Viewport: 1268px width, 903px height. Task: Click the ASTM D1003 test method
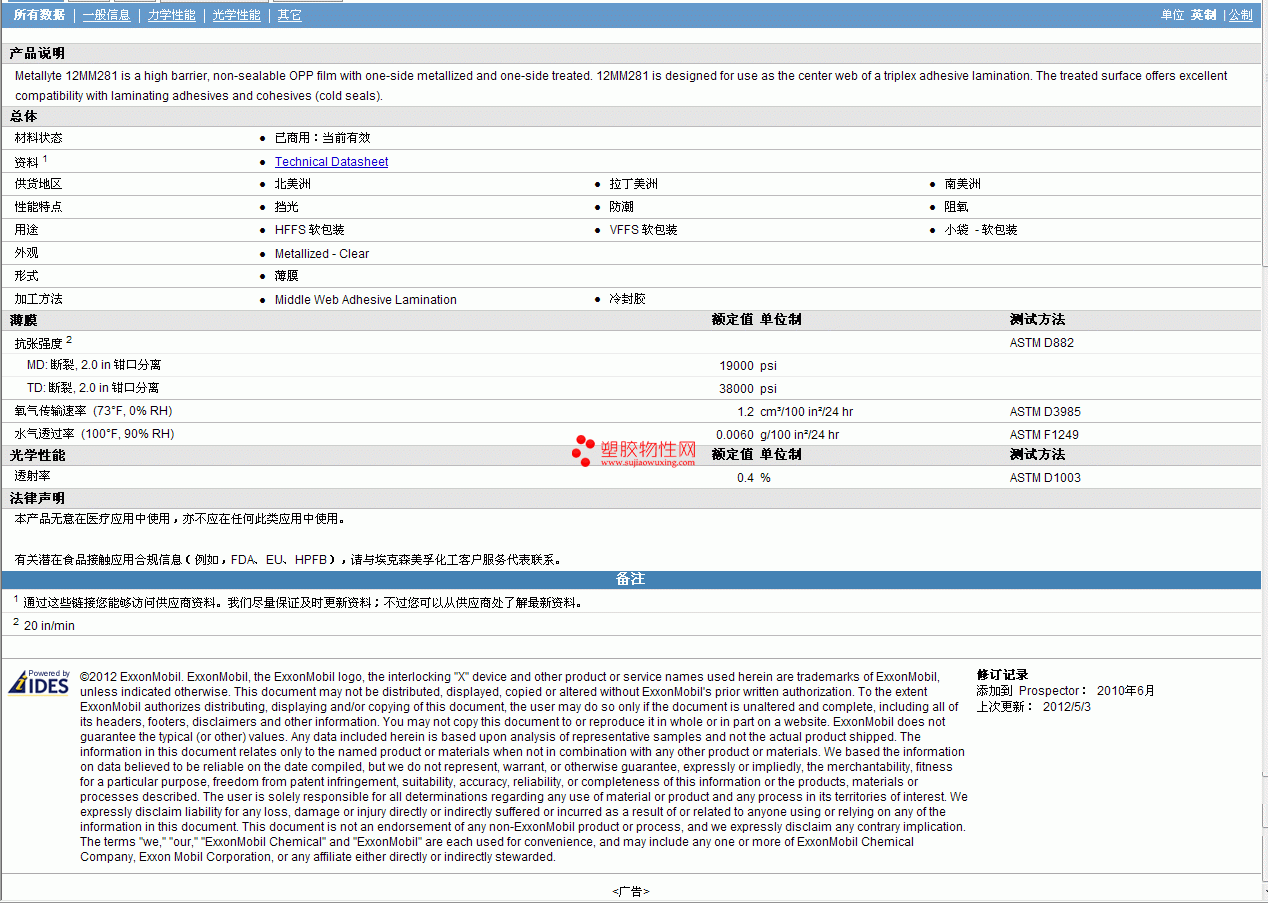1045,478
